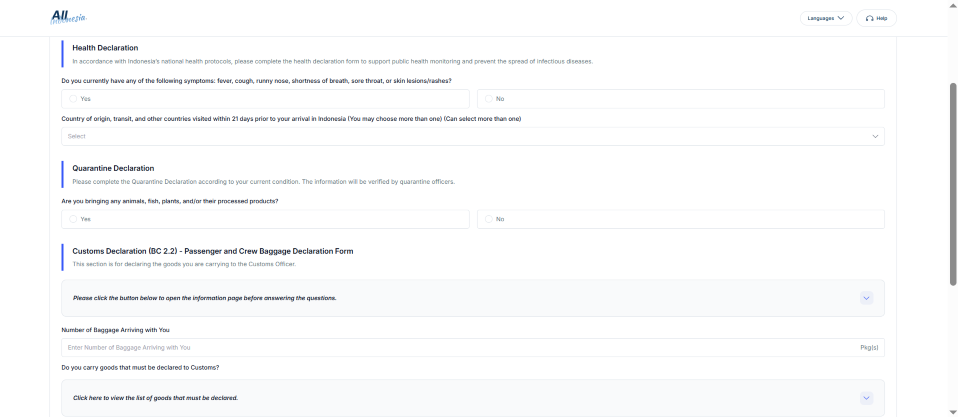Open the countries visited Select dropdown
The width and height of the screenshot is (958, 417).
472,136
